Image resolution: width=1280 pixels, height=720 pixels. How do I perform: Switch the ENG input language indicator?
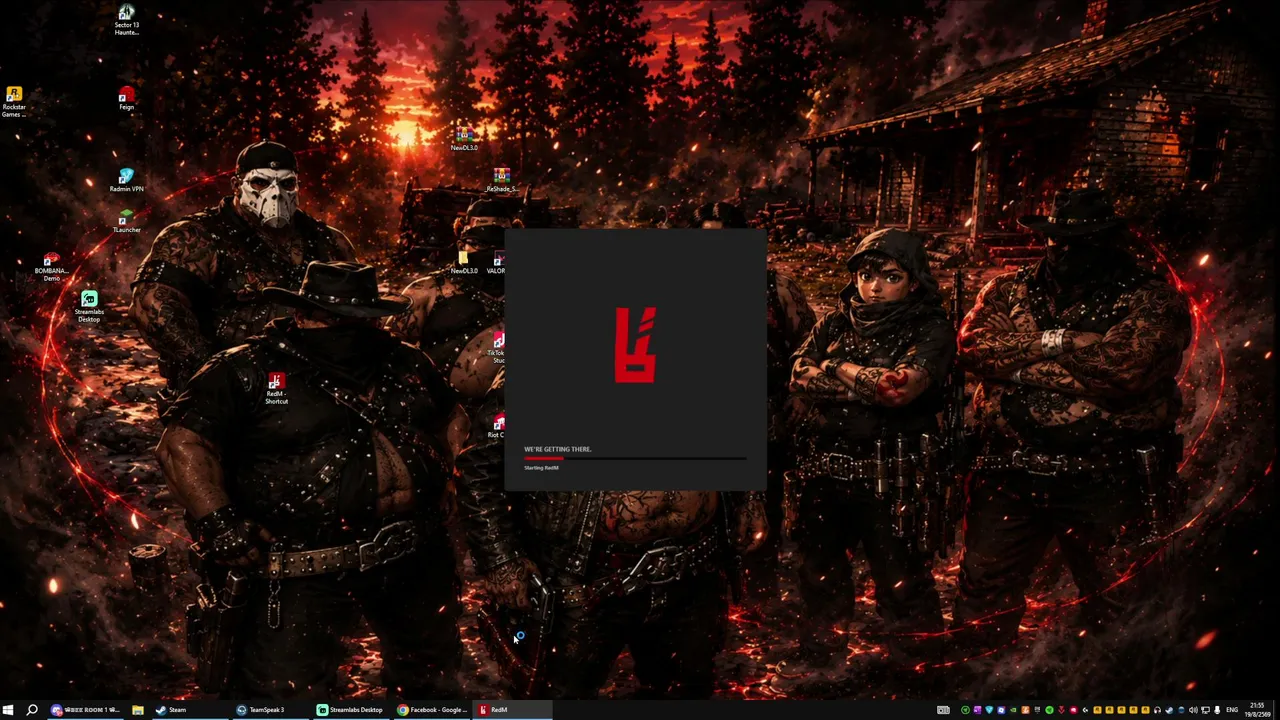(x=1232, y=710)
